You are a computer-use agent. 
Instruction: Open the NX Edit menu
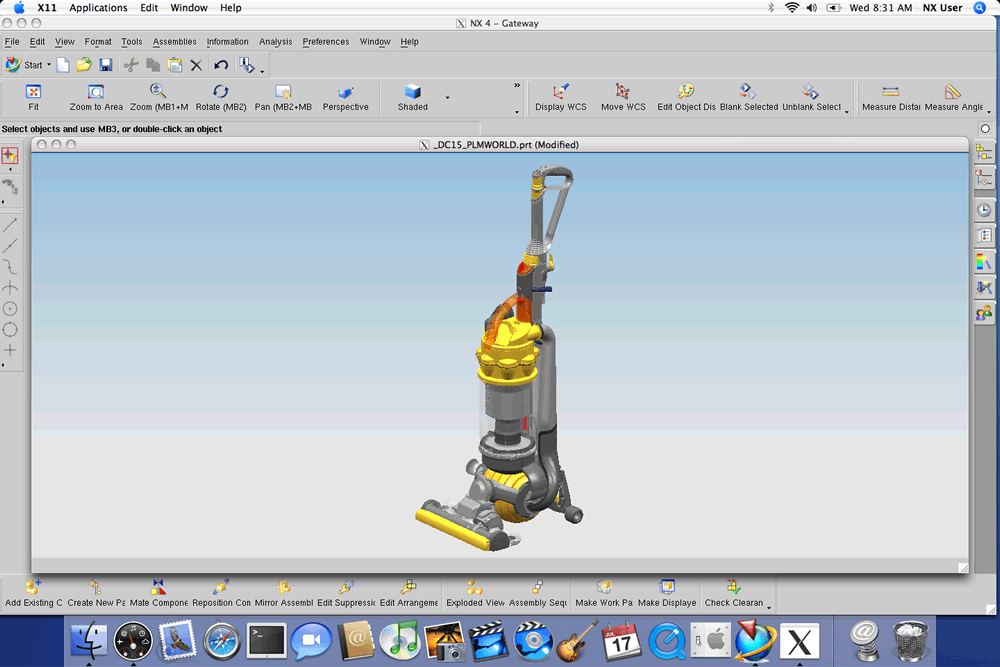click(37, 41)
